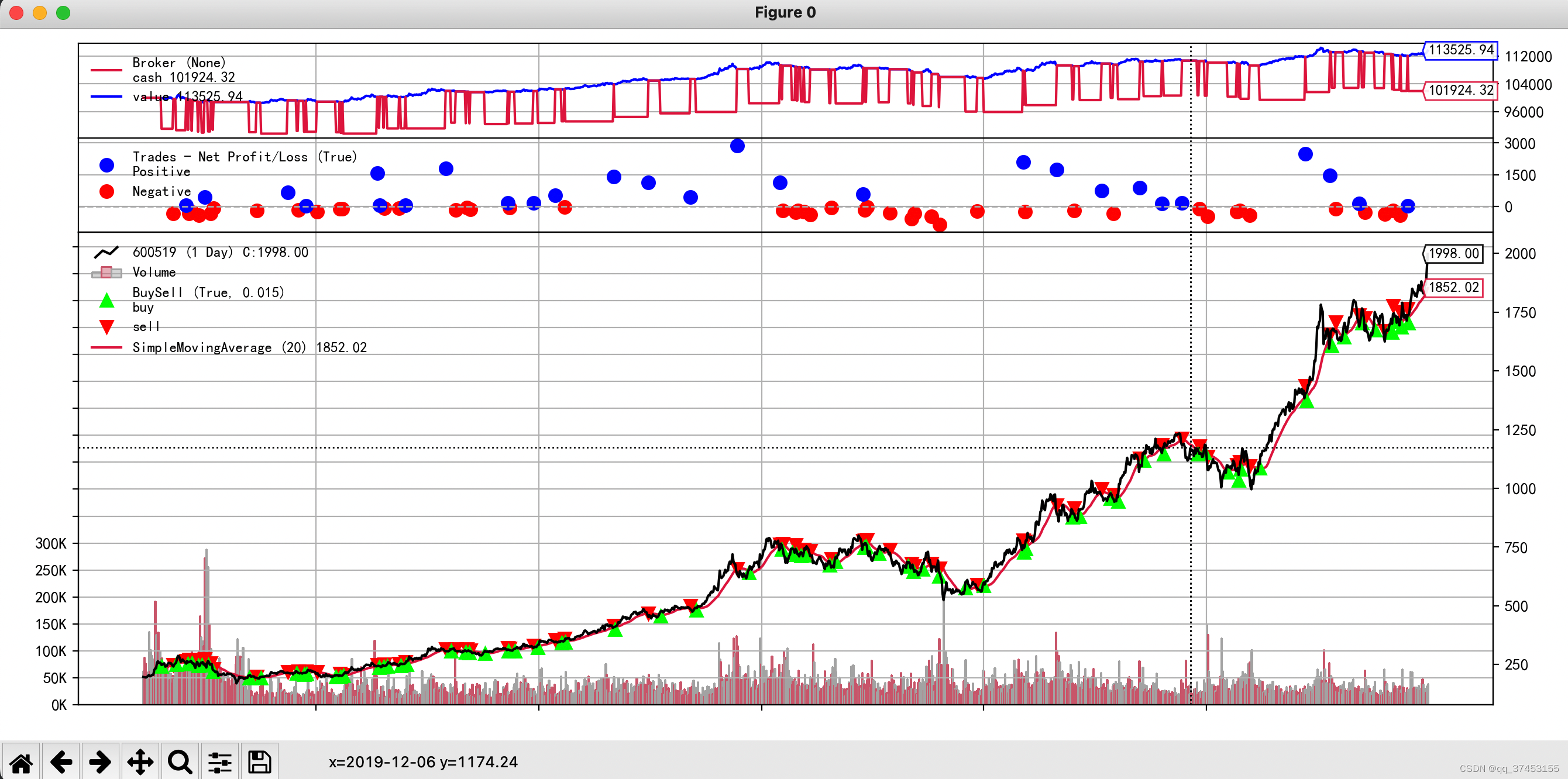Reset the plot to home view
Viewport: 1568px width, 779px height.
click(x=20, y=762)
